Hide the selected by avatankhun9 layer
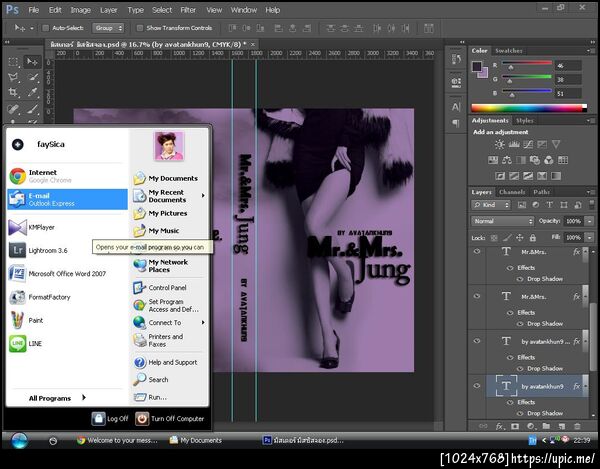 pyautogui.click(x=477, y=386)
